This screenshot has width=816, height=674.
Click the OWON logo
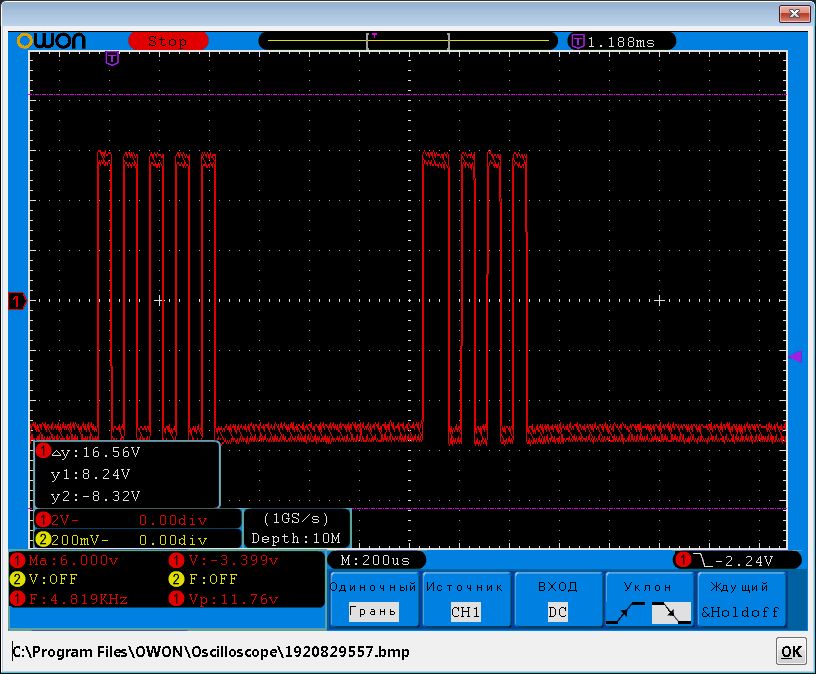51,41
